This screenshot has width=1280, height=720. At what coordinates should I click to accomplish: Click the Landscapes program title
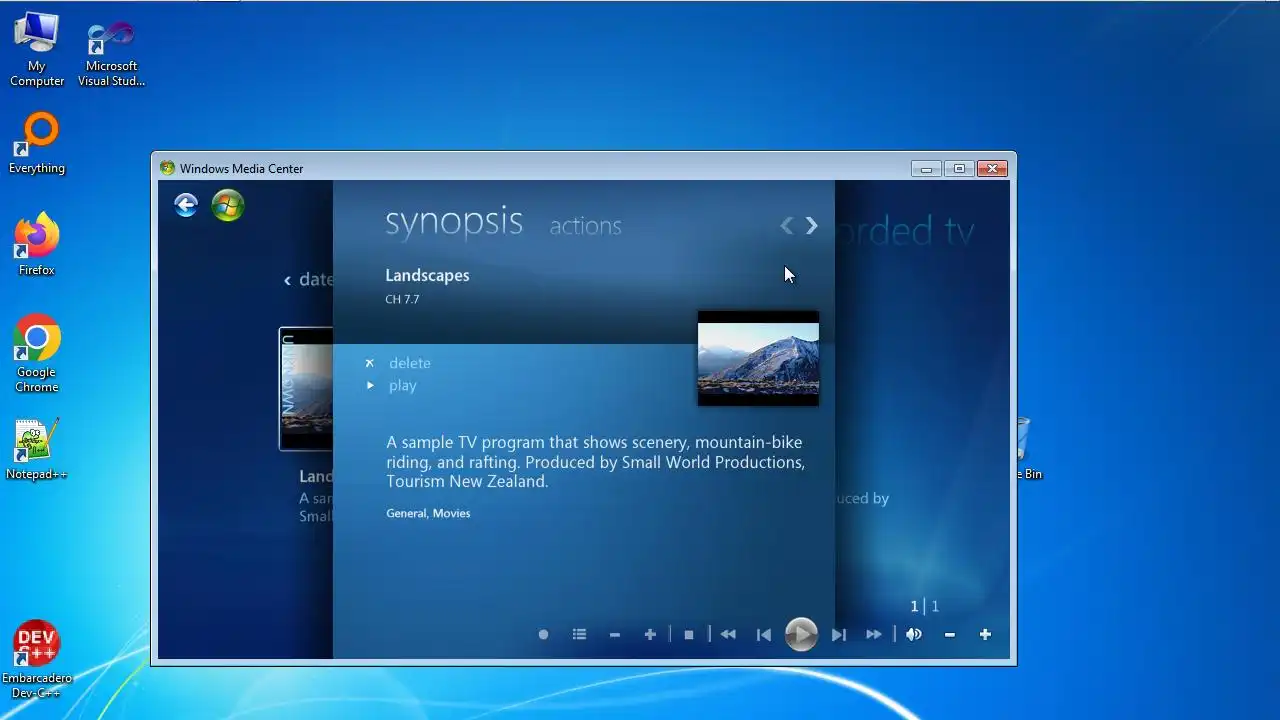coord(427,275)
